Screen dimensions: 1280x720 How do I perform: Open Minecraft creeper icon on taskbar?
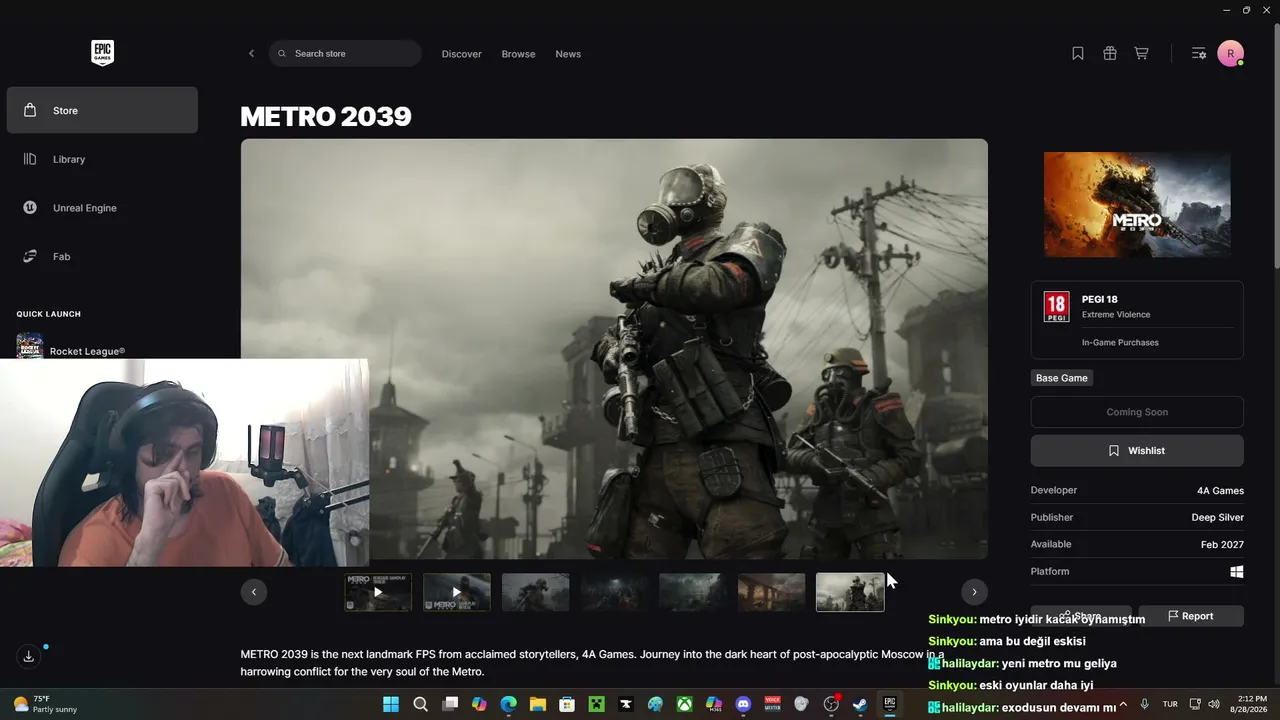597,704
